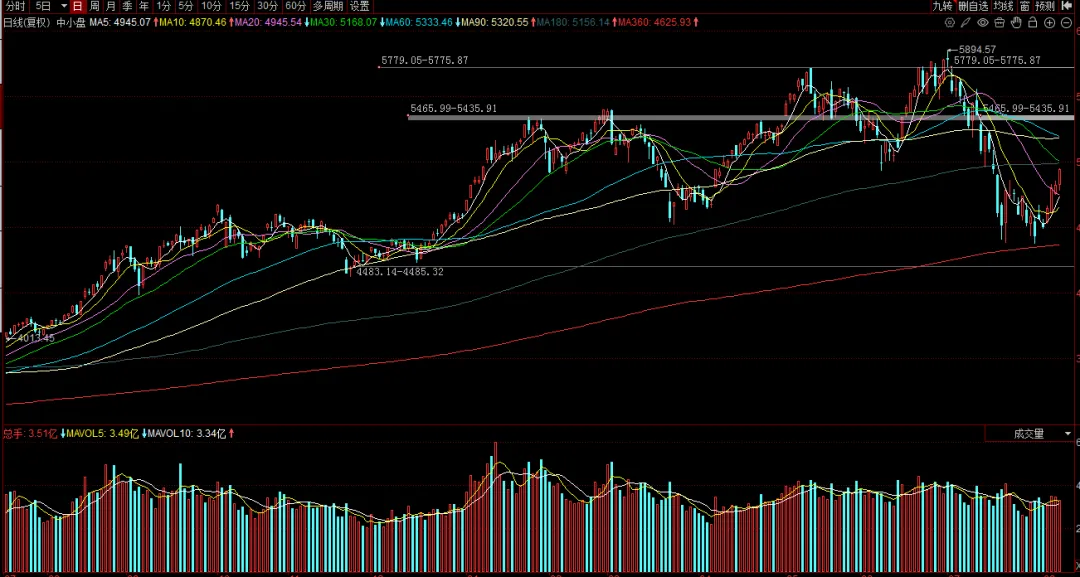Switch to 5分 minute chart

click(185, 6)
